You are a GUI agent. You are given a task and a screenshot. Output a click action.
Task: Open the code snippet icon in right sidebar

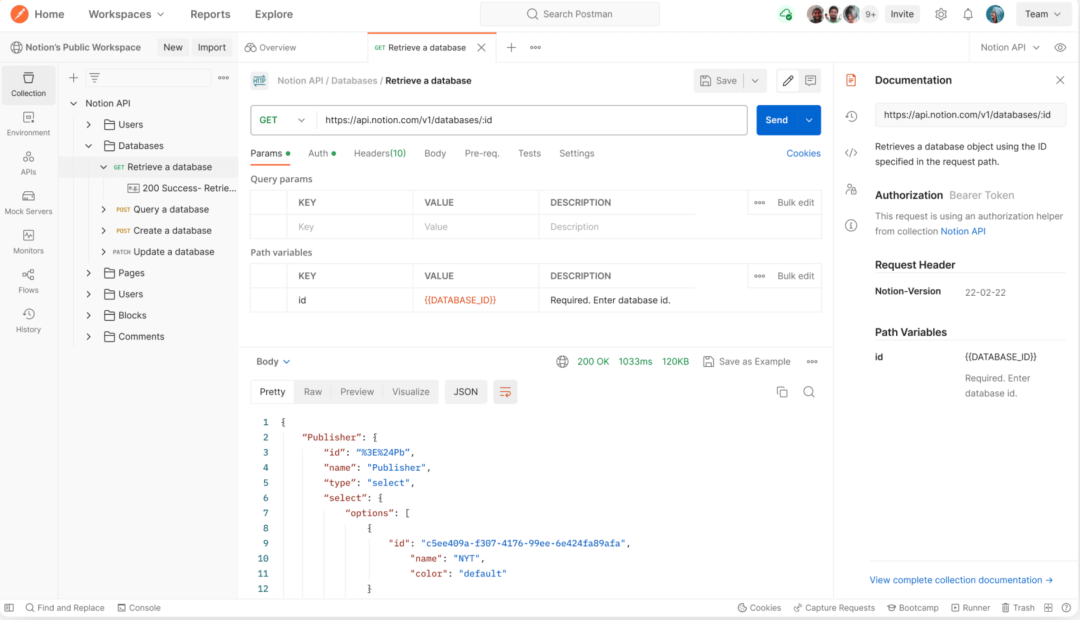(851, 153)
